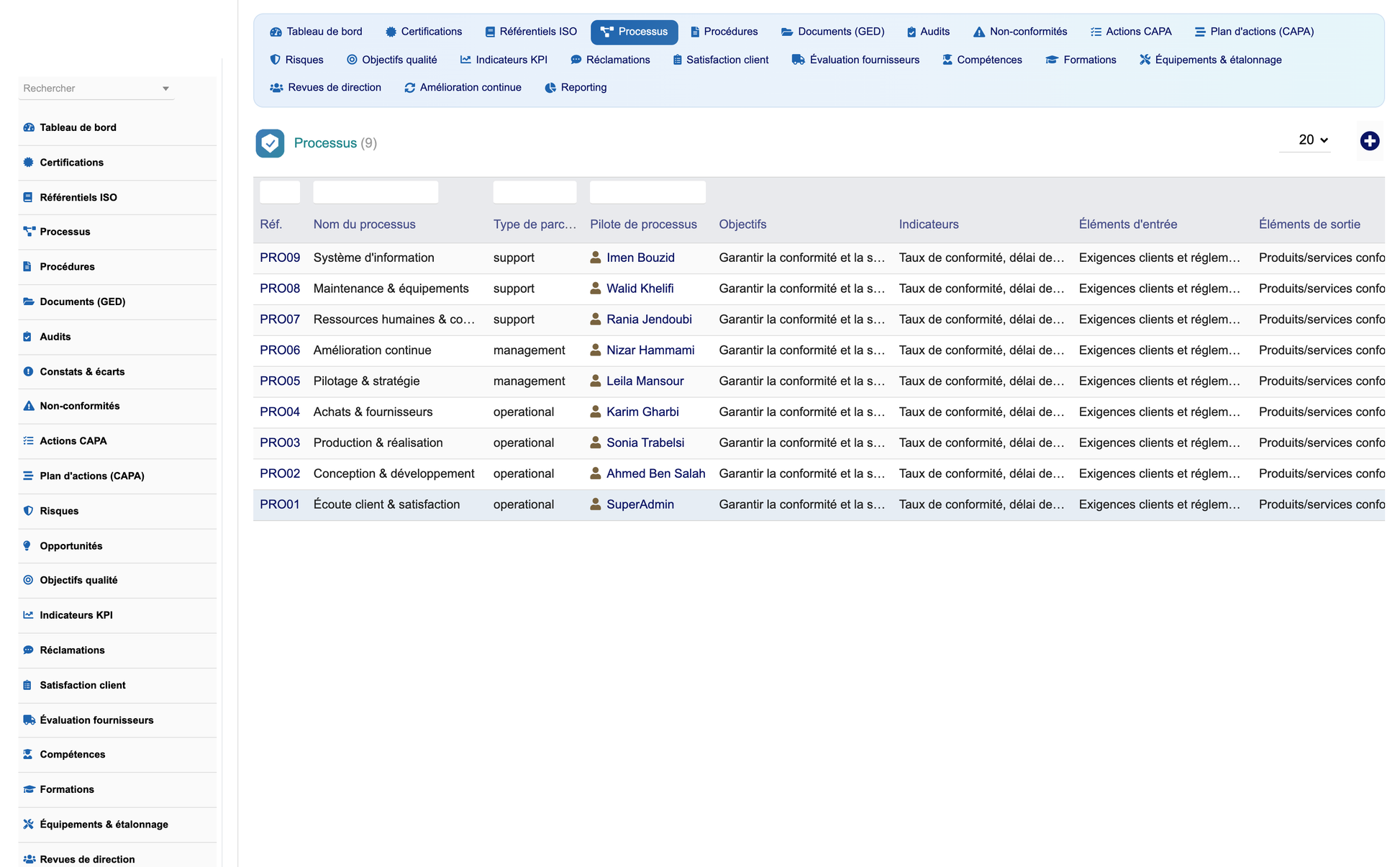The image size is (1400, 867).
Task: Click the Équipements & étalonnage tools icon in sidebar
Action: [x=29, y=825]
